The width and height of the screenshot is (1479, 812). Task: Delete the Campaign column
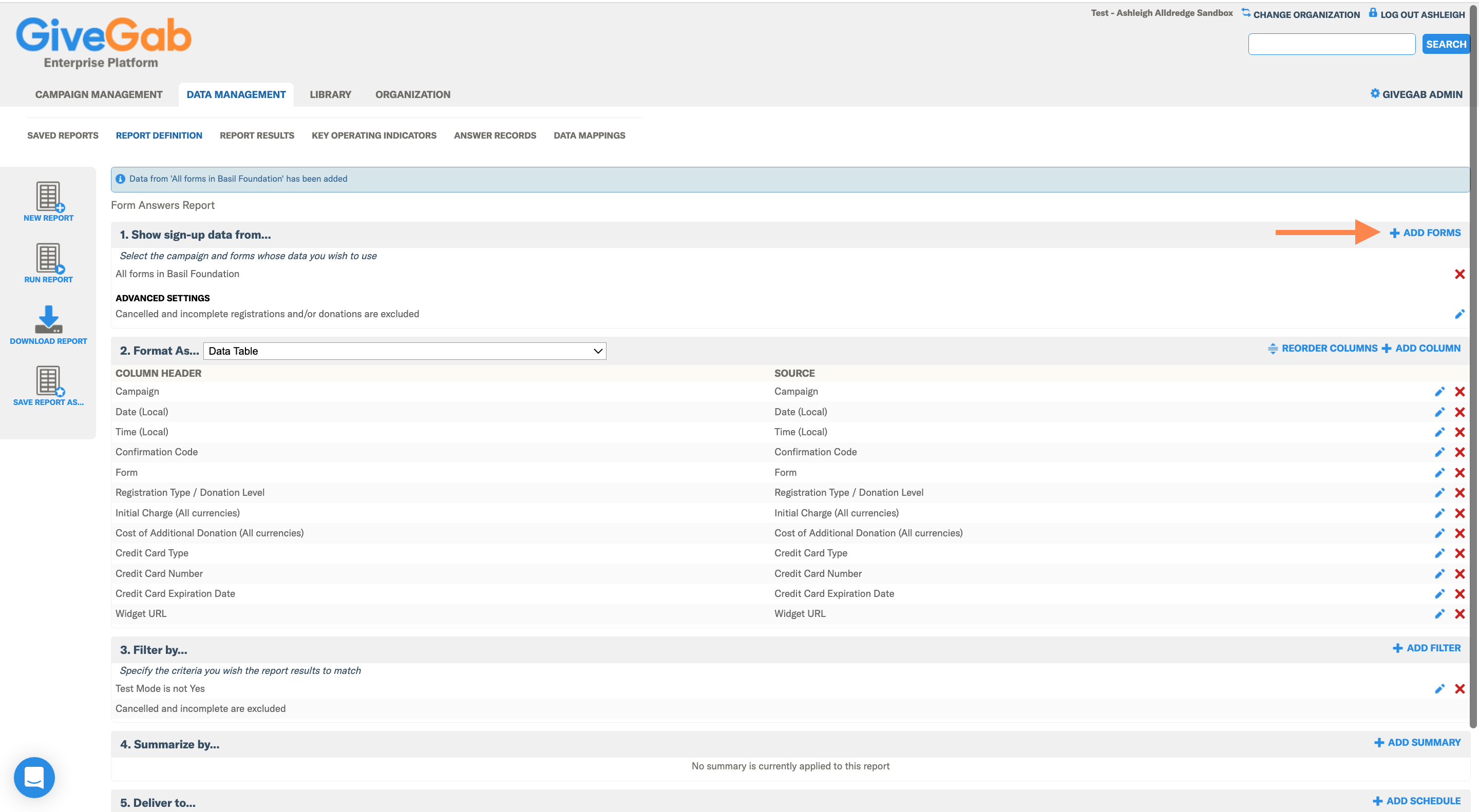pyautogui.click(x=1459, y=392)
